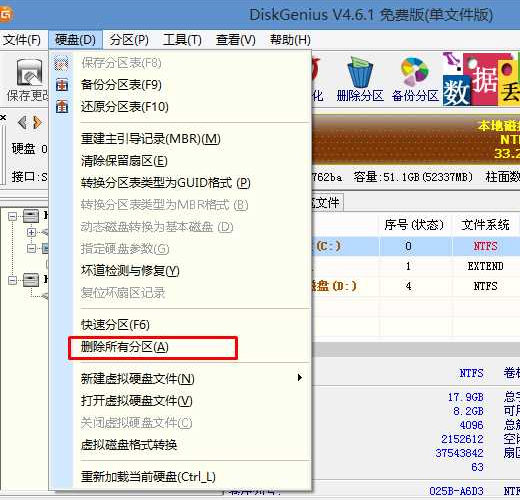Click the 4096 cluster size value
Screen dimensions: 521x500
[x=471, y=425]
